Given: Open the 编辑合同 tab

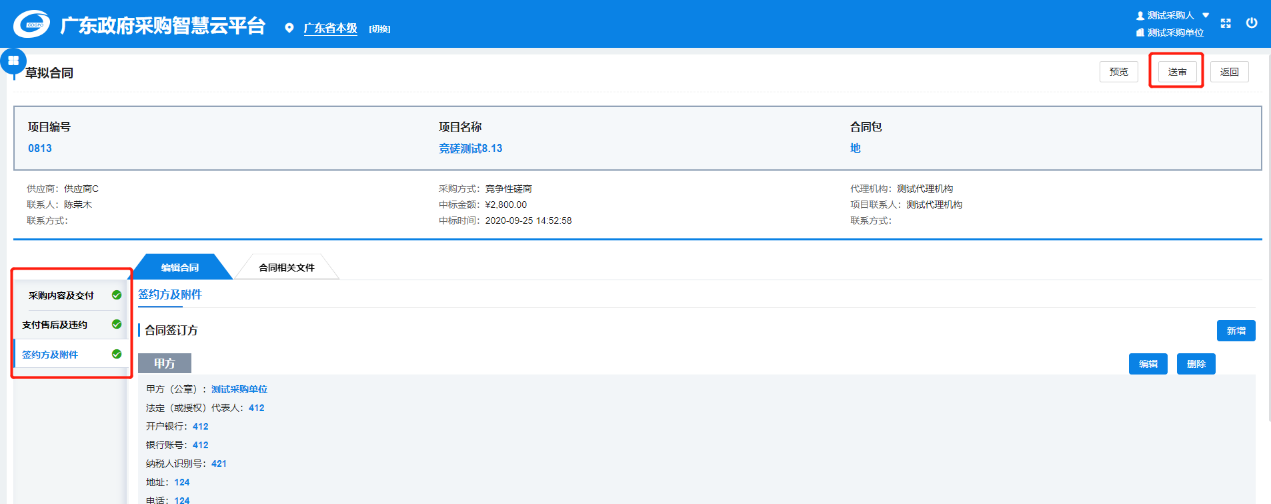Looking at the screenshot, I should pyautogui.click(x=180, y=267).
